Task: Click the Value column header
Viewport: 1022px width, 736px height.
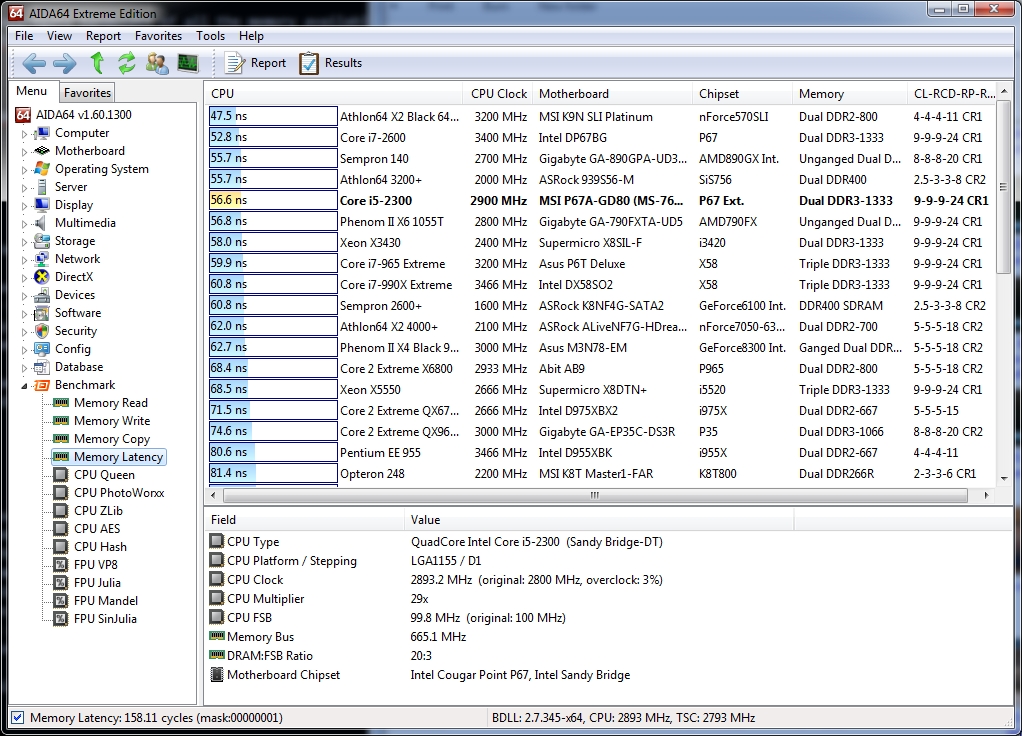Action: coord(599,520)
